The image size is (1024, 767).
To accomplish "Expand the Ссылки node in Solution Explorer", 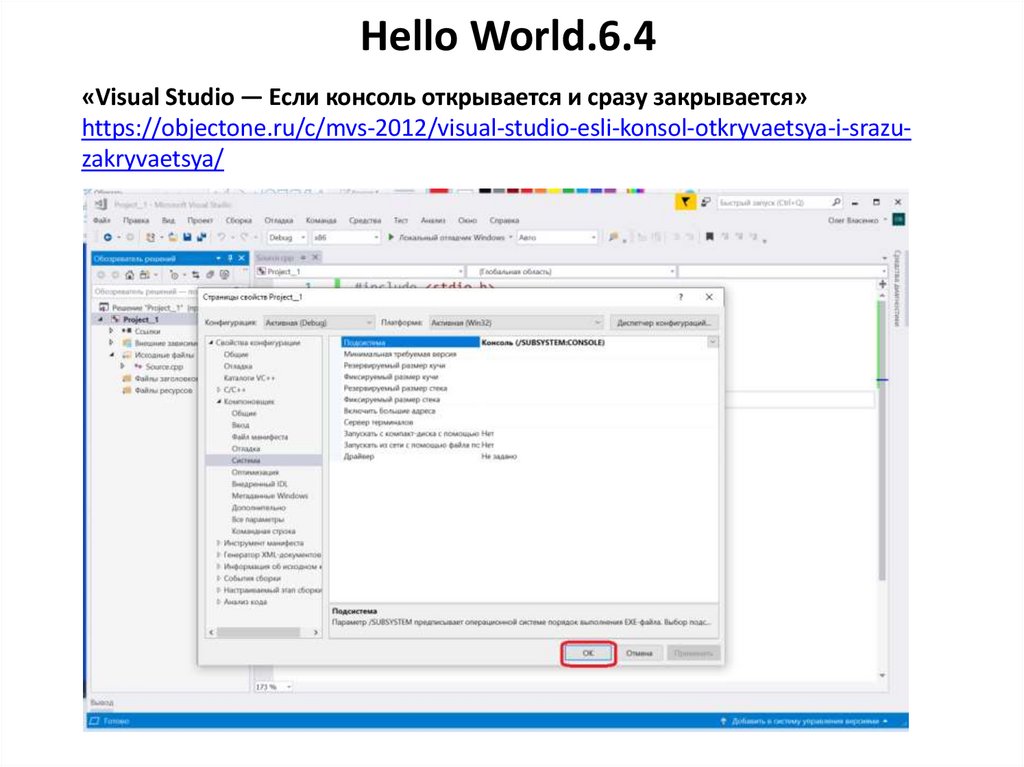I will (x=111, y=331).
